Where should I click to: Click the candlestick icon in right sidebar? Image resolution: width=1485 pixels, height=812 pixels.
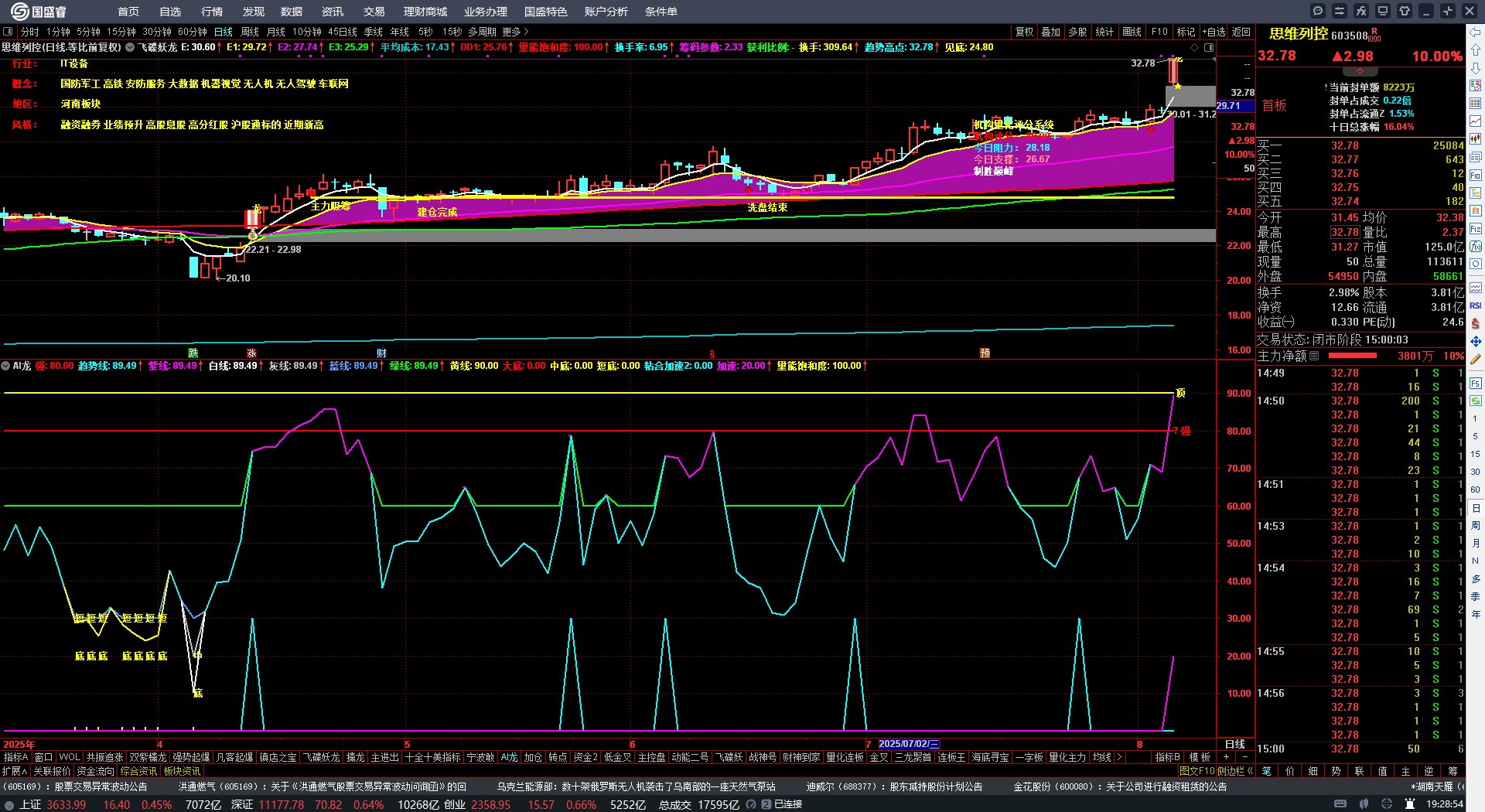pyautogui.click(x=1476, y=139)
